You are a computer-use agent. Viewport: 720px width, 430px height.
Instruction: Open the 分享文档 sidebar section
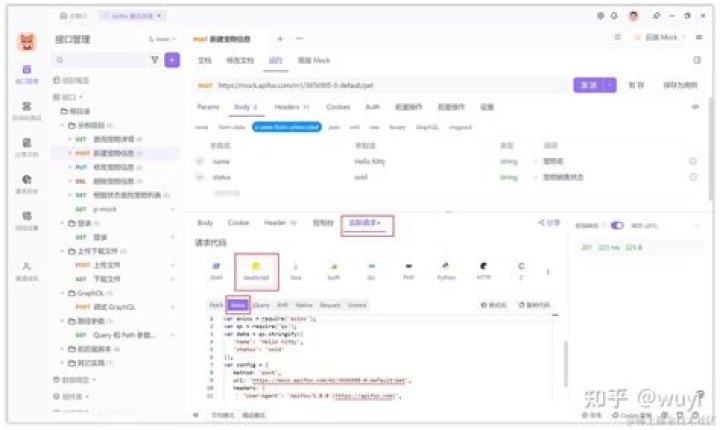coord(27,147)
